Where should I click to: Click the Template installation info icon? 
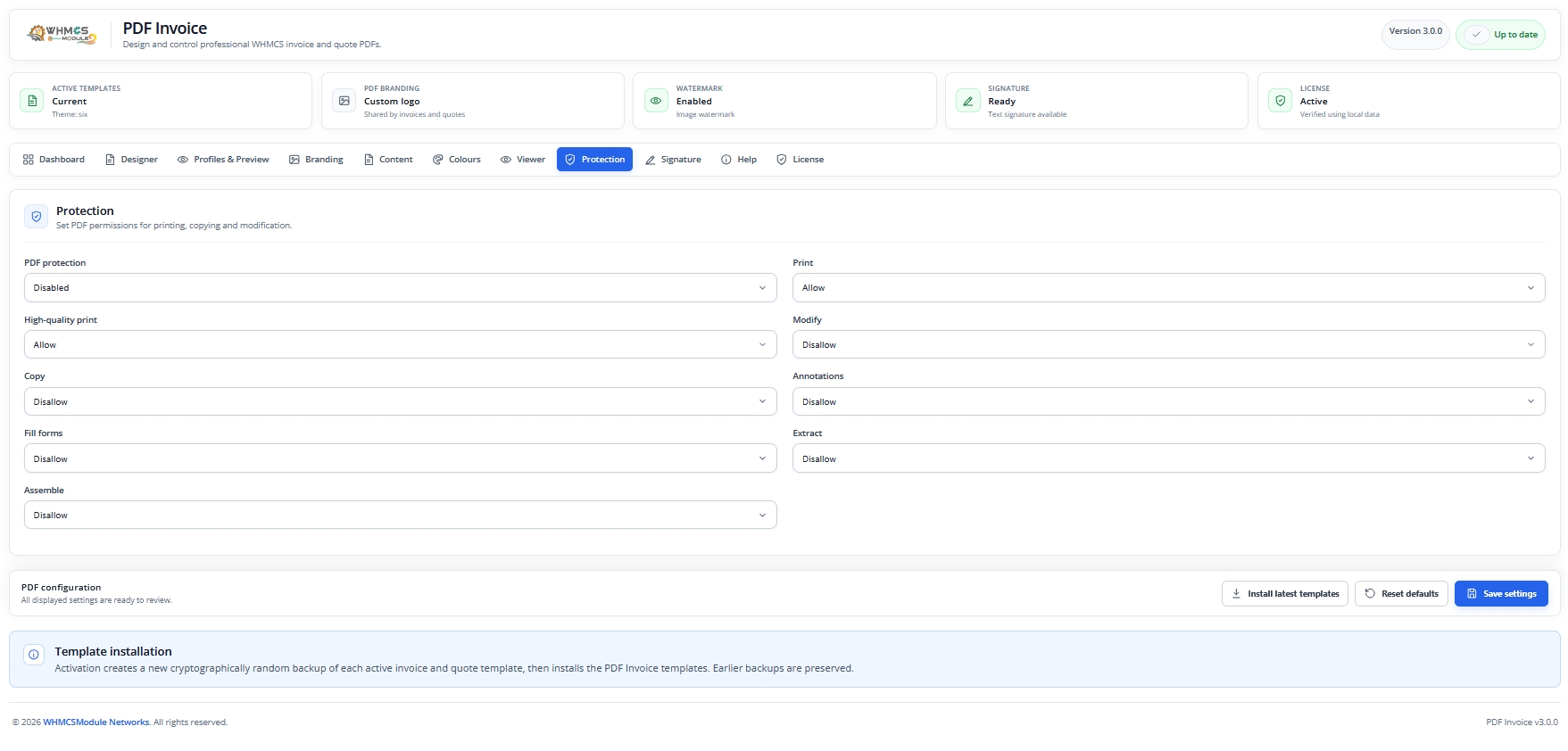[x=34, y=655]
